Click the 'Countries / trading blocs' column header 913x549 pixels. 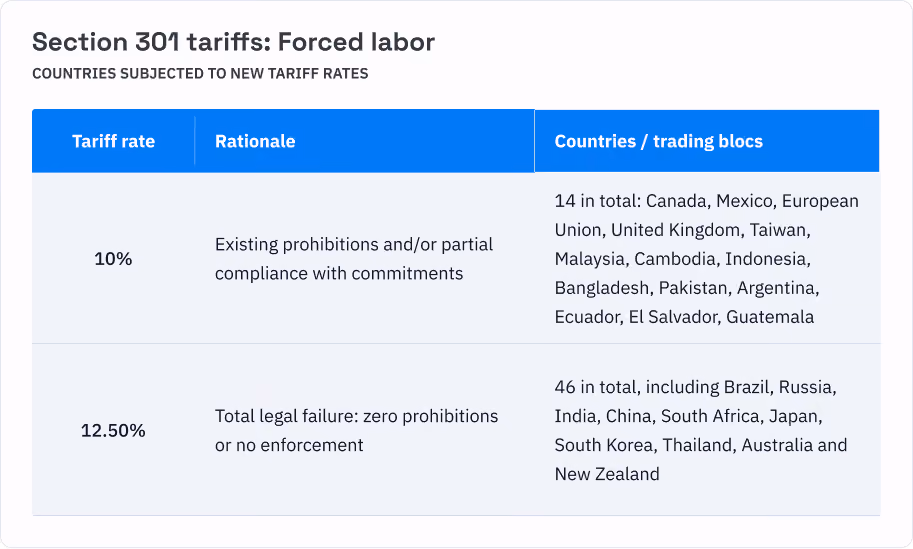coord(659,141)
